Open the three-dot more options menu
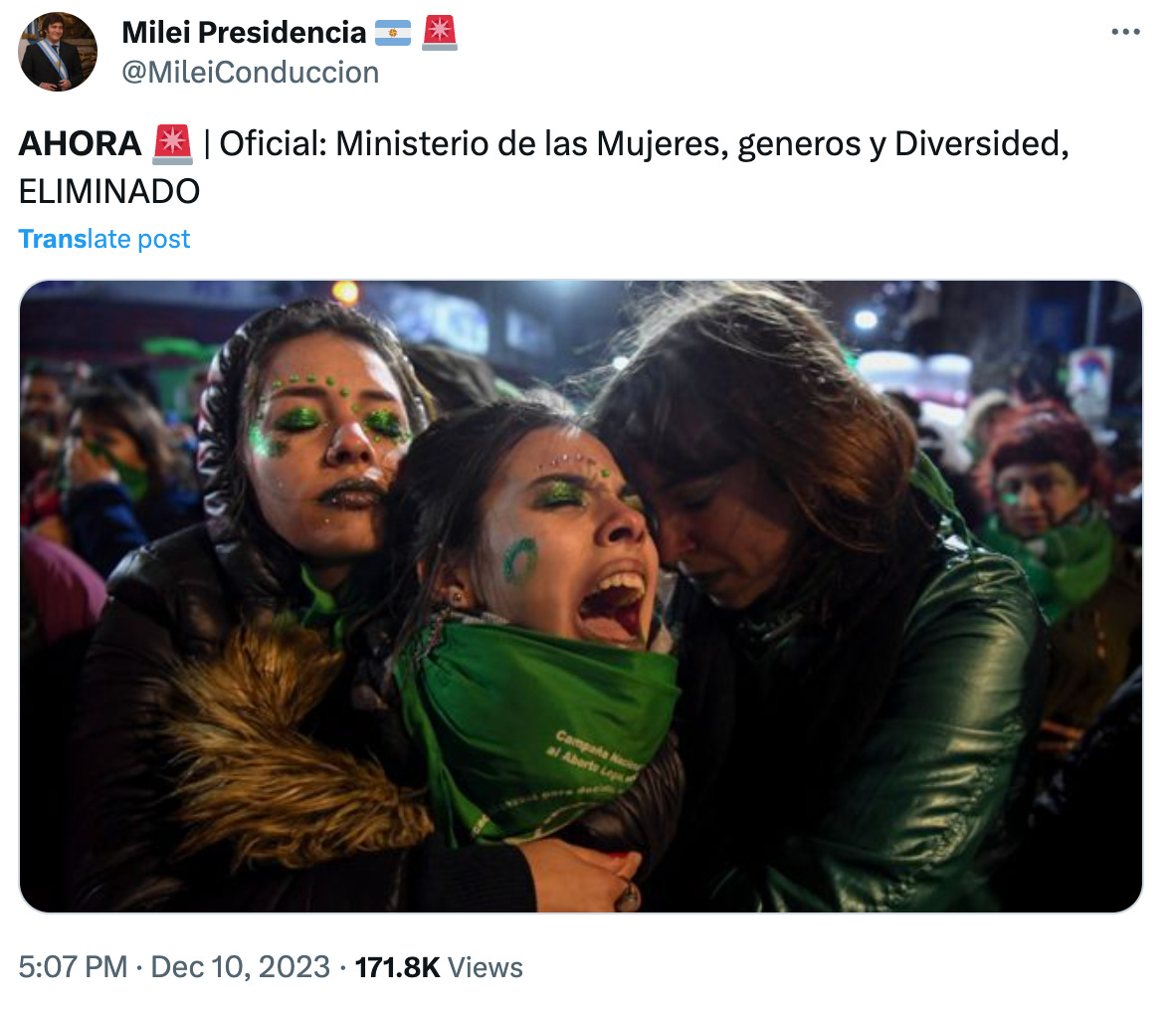 click(1125, 32)
